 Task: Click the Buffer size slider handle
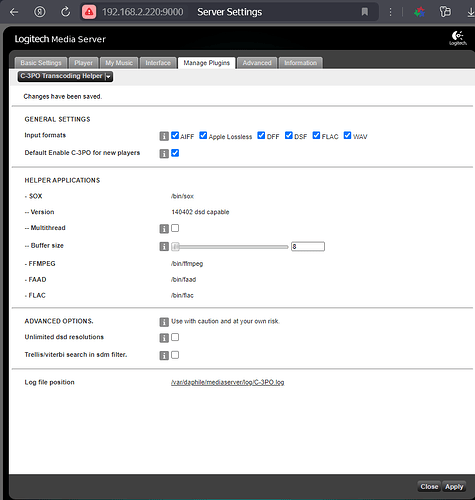[176, 247]
